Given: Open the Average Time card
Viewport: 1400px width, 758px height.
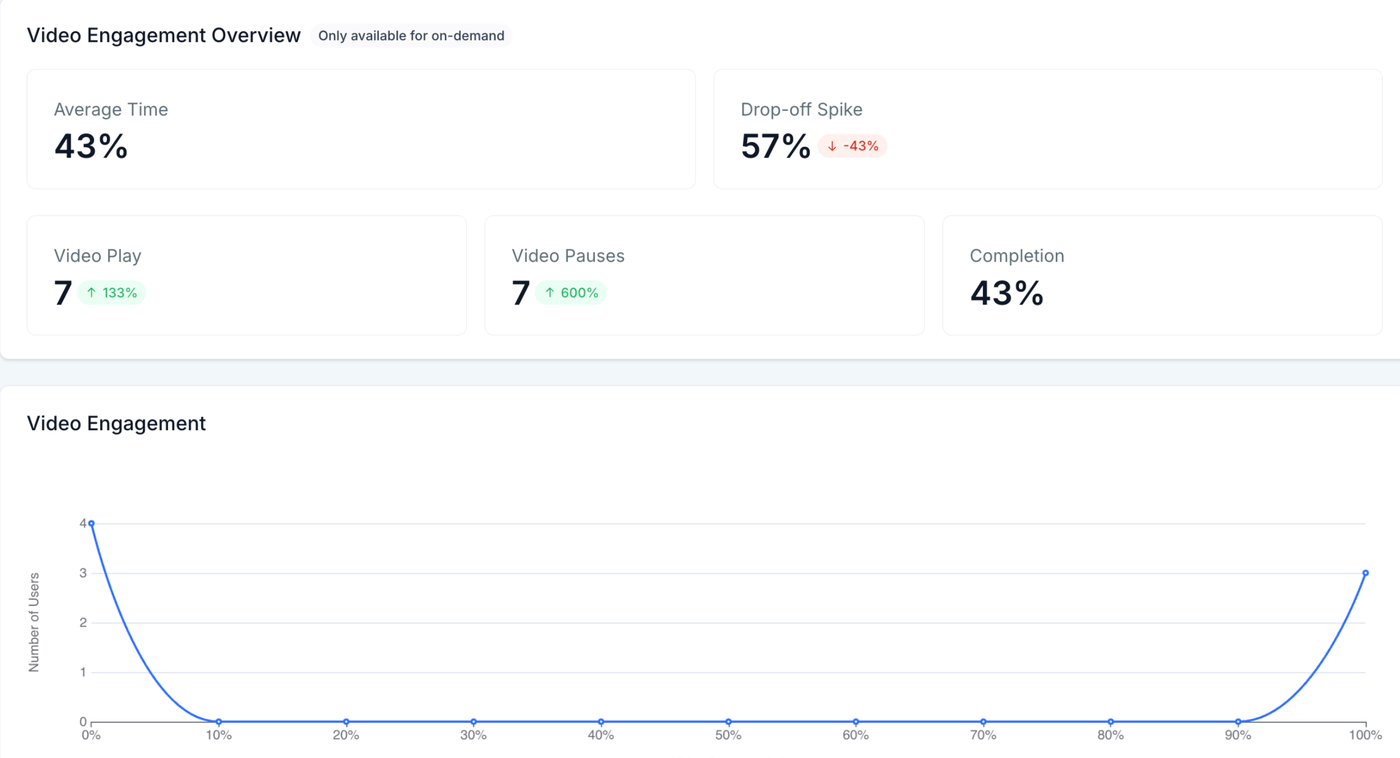Looking at the screenshot, I should pyautogui.click(x=361, y=129).
